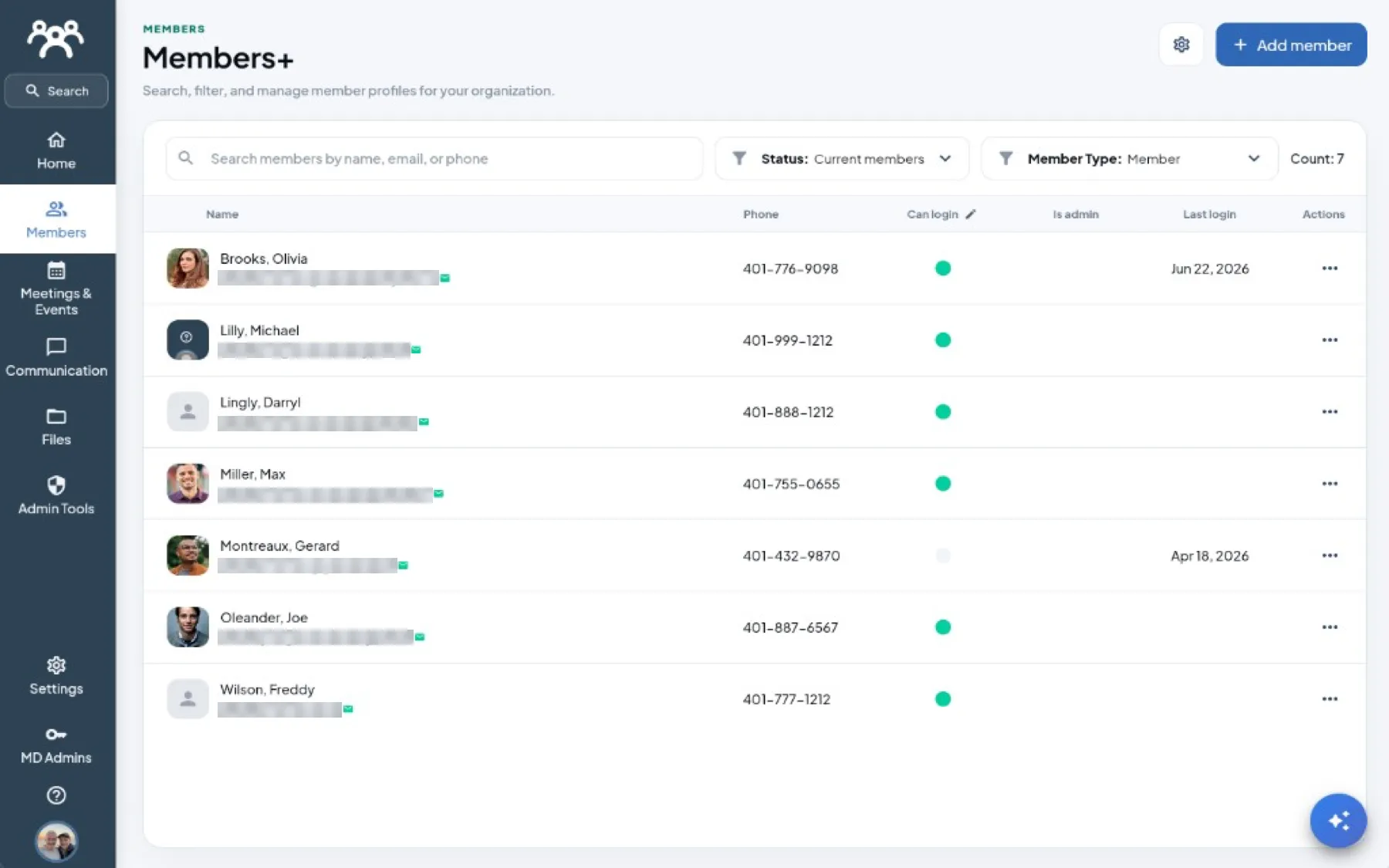Click the pencil icon next to Can login

[x=971, y=214]
